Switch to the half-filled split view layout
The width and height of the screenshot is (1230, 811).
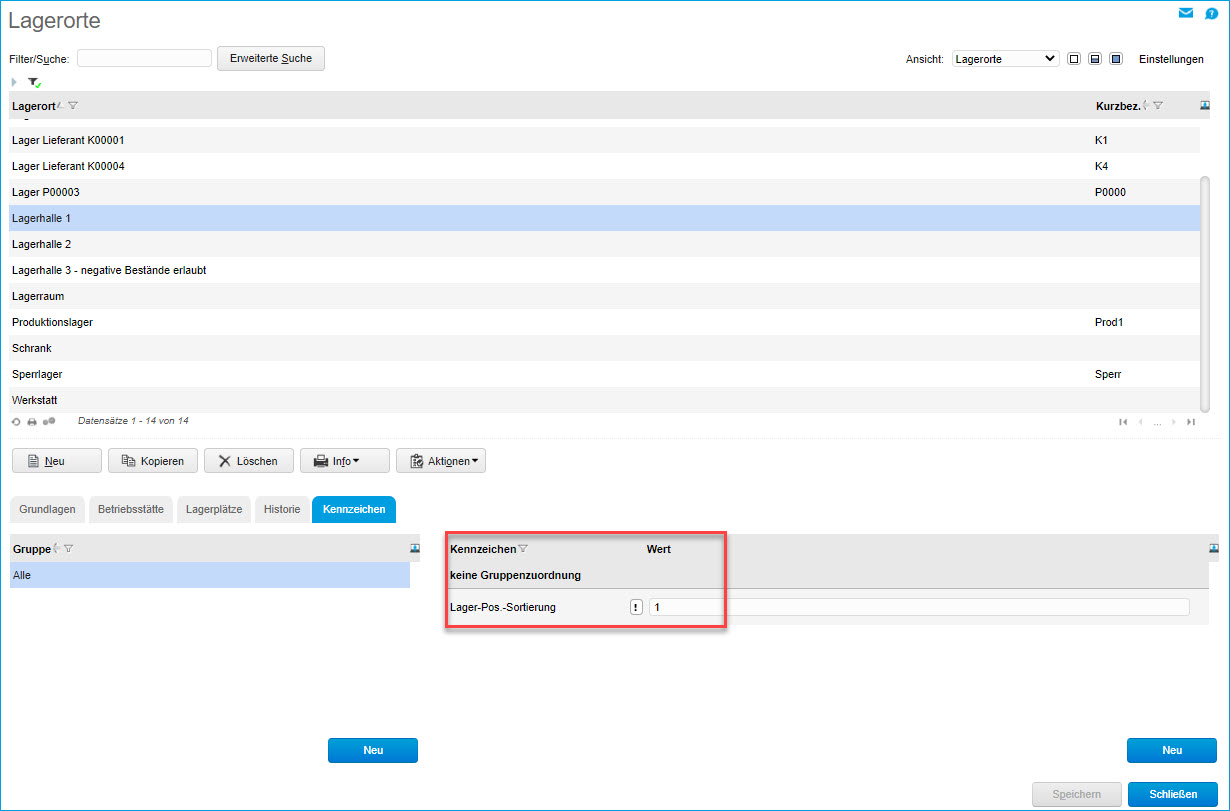coord(1095,59)
